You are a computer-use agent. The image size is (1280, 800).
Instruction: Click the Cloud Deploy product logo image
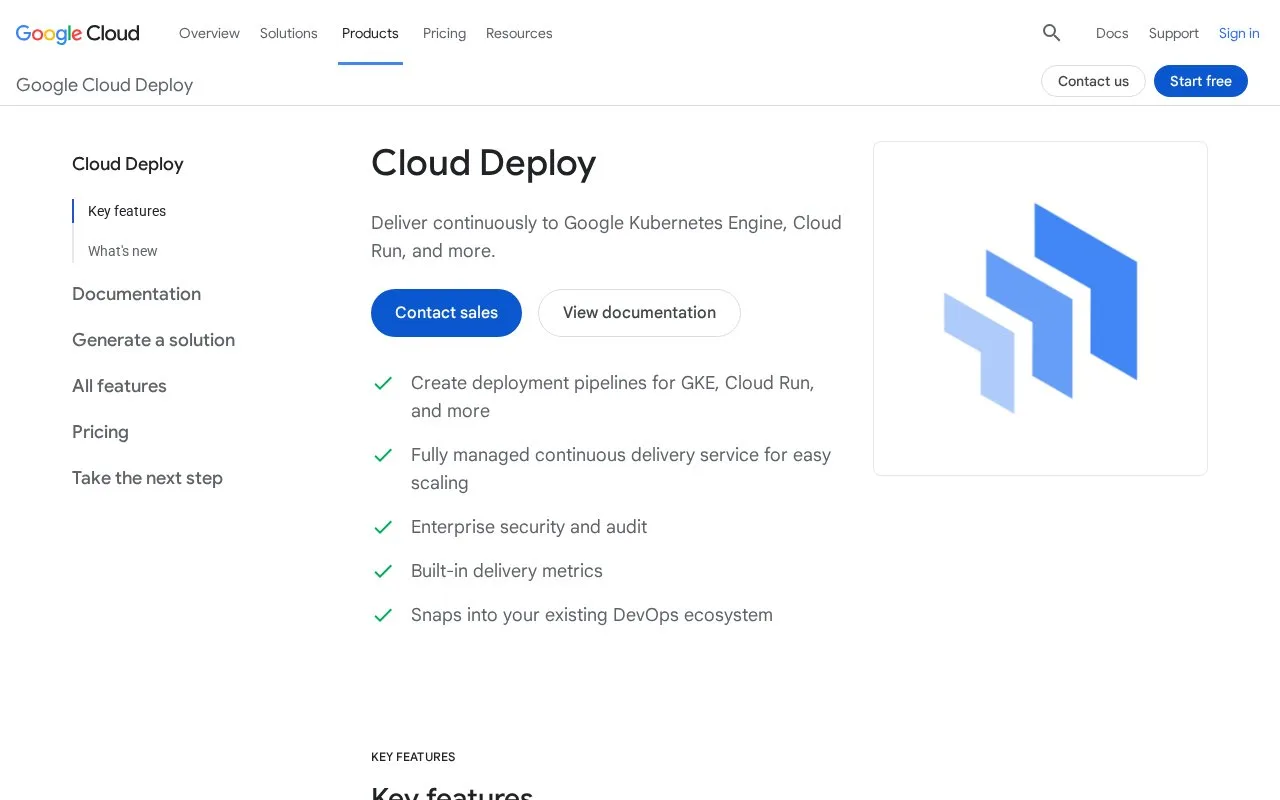click(x=1040, y=308)
